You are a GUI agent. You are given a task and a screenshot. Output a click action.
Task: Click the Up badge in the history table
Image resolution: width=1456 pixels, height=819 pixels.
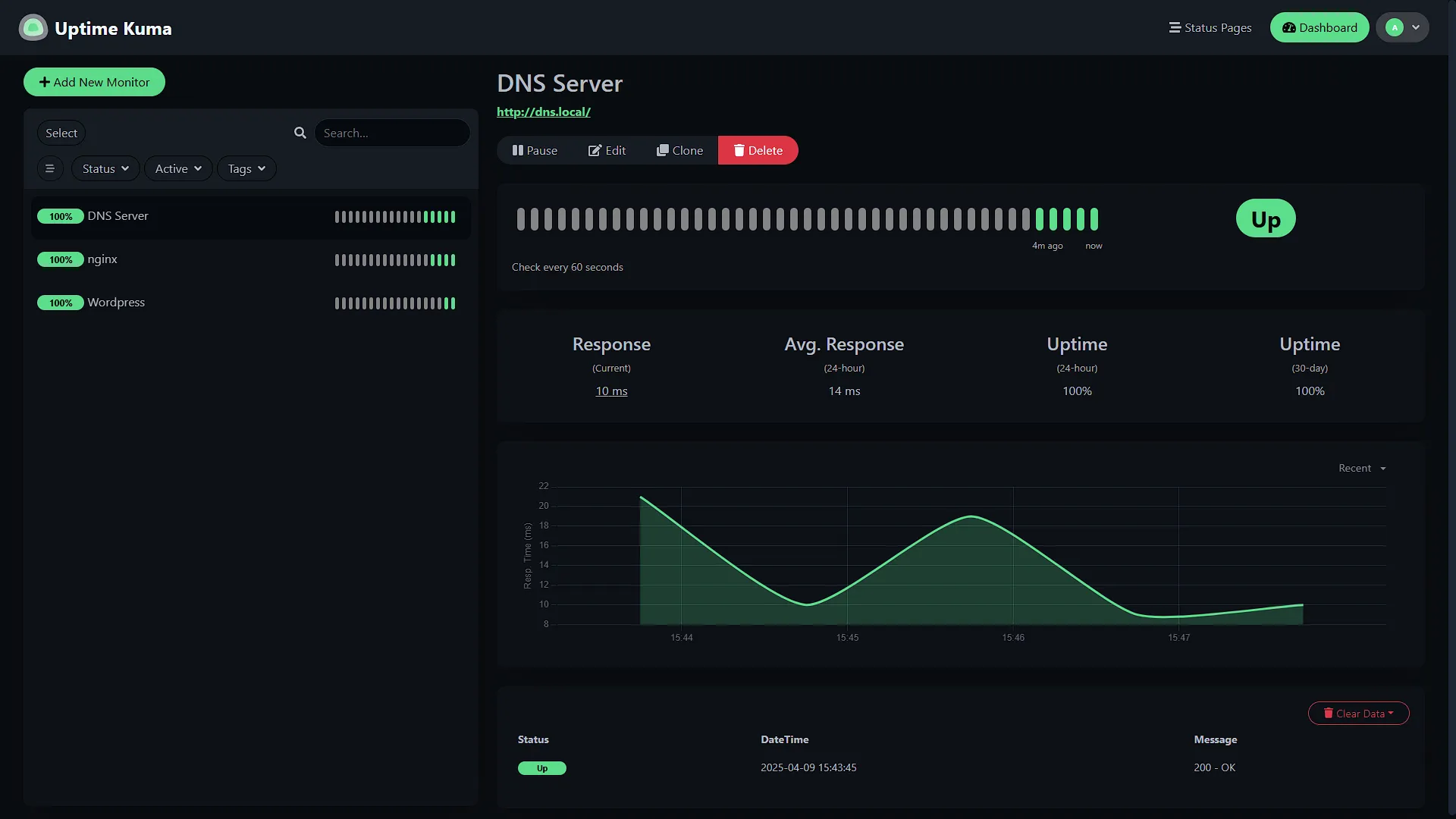tap(542, 768)
